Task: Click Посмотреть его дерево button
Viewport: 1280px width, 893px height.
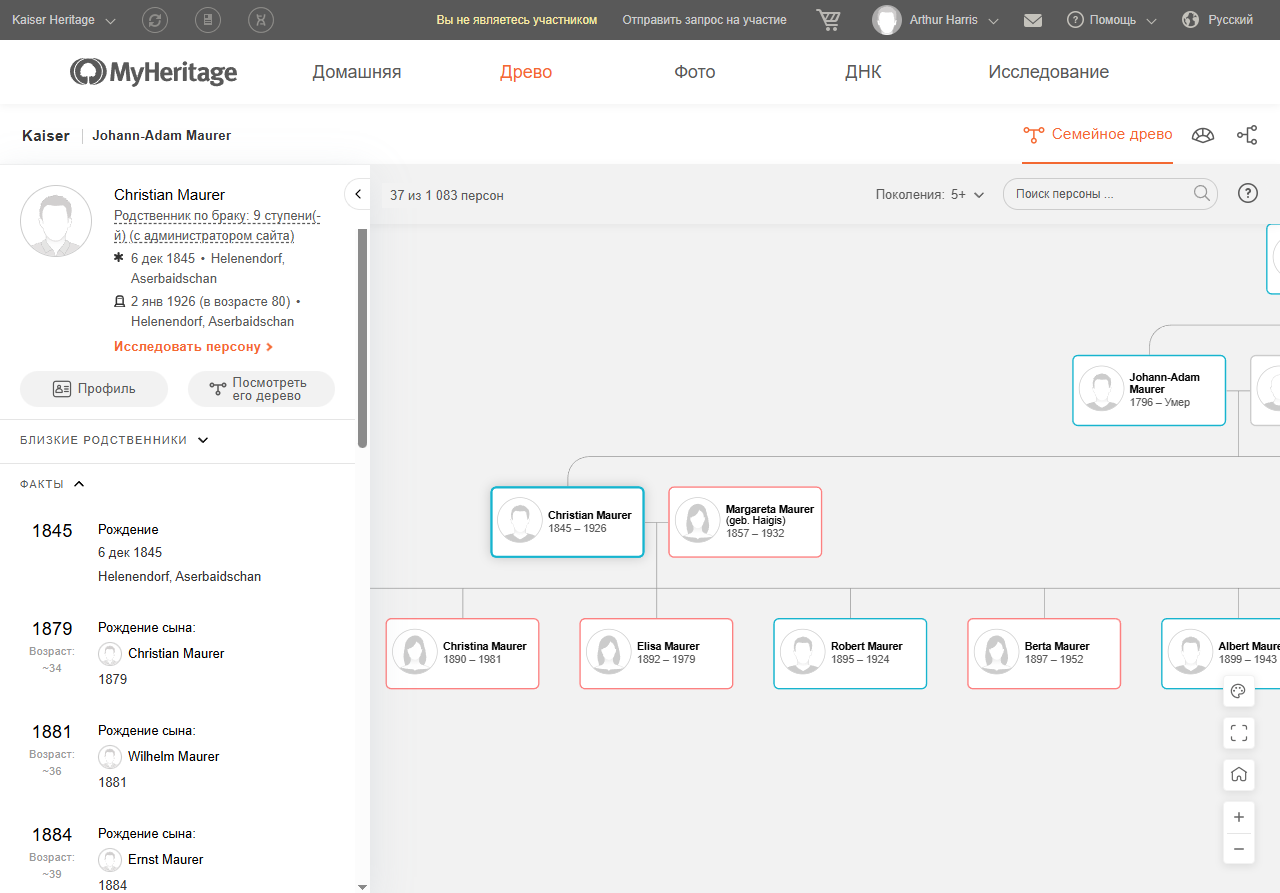Action: 261,389
